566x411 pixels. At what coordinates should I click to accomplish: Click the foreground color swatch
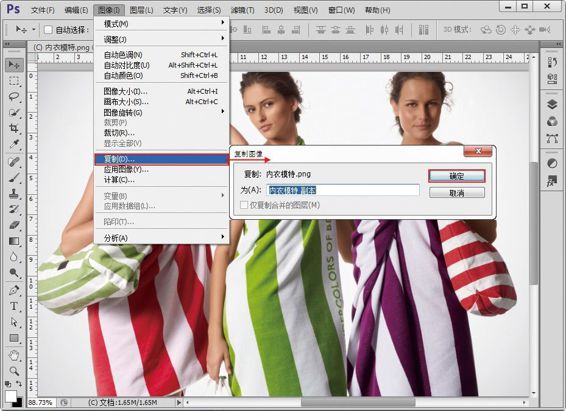point(11,395)
